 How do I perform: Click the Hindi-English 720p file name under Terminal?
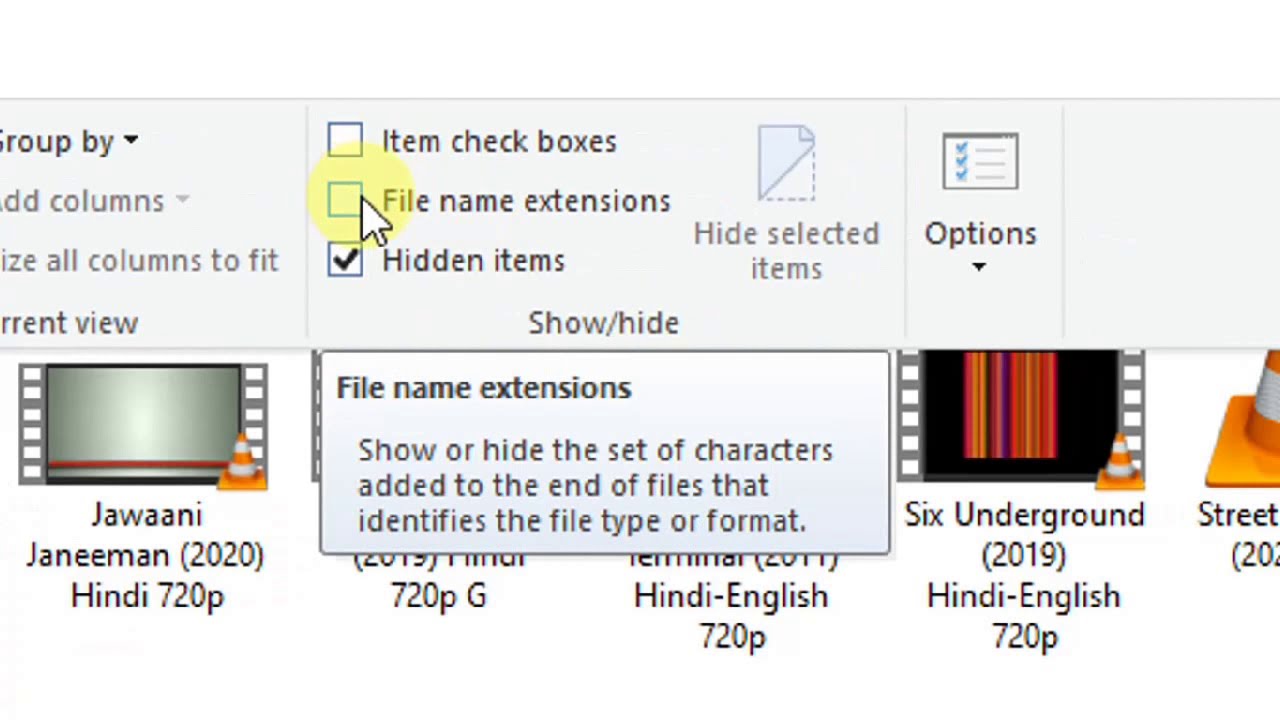coord(731,616)
